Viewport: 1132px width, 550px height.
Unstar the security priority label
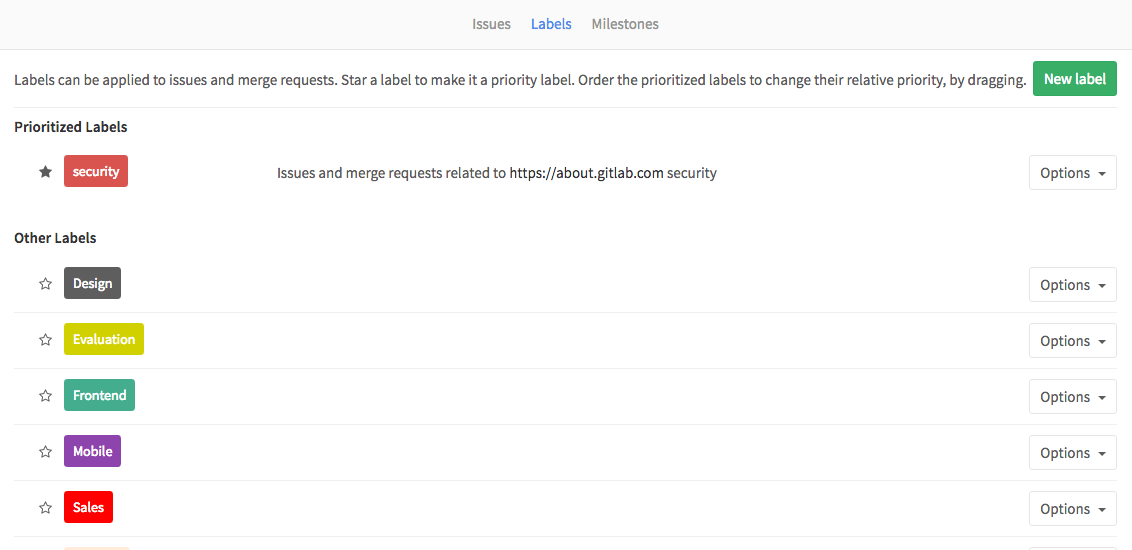45,172
